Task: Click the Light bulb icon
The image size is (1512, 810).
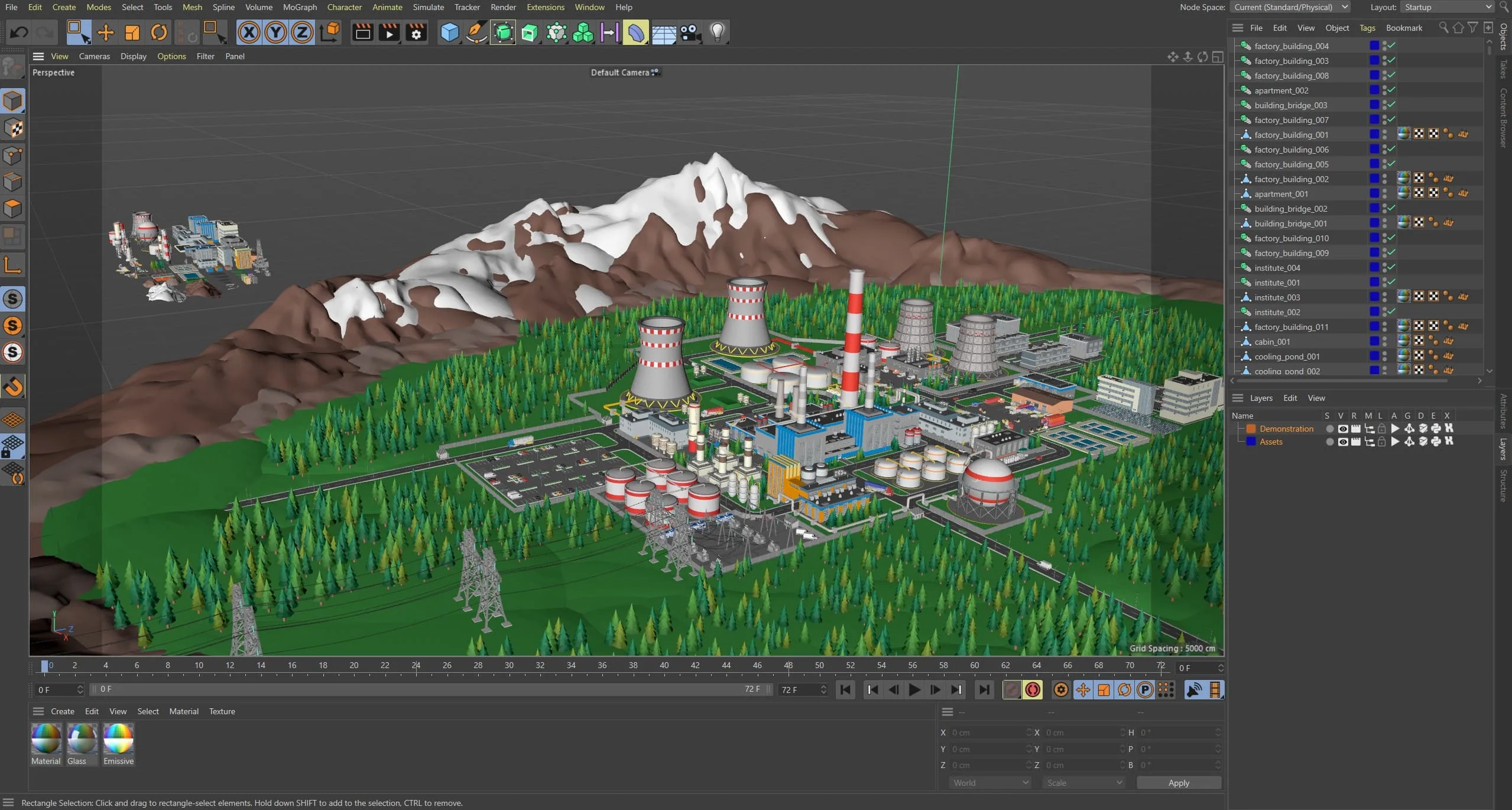Action: click(x=717, y=33)
